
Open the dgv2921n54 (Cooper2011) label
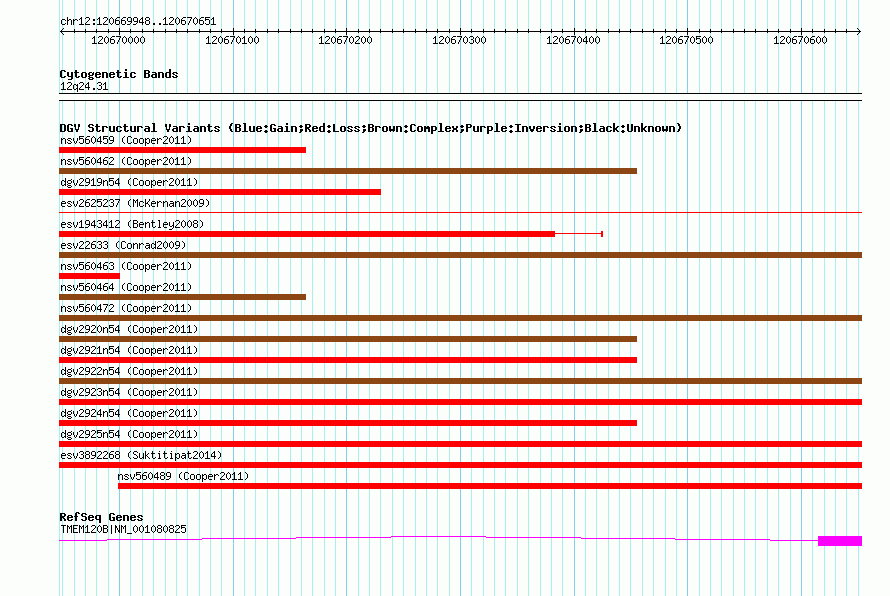point(129,350)
